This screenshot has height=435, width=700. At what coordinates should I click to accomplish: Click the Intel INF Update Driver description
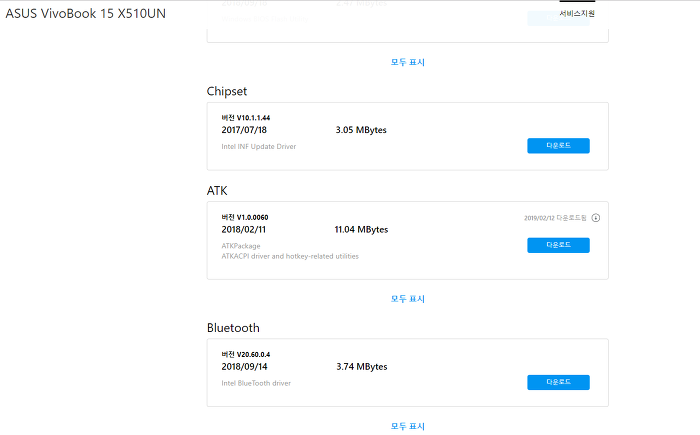pos(258,146)
